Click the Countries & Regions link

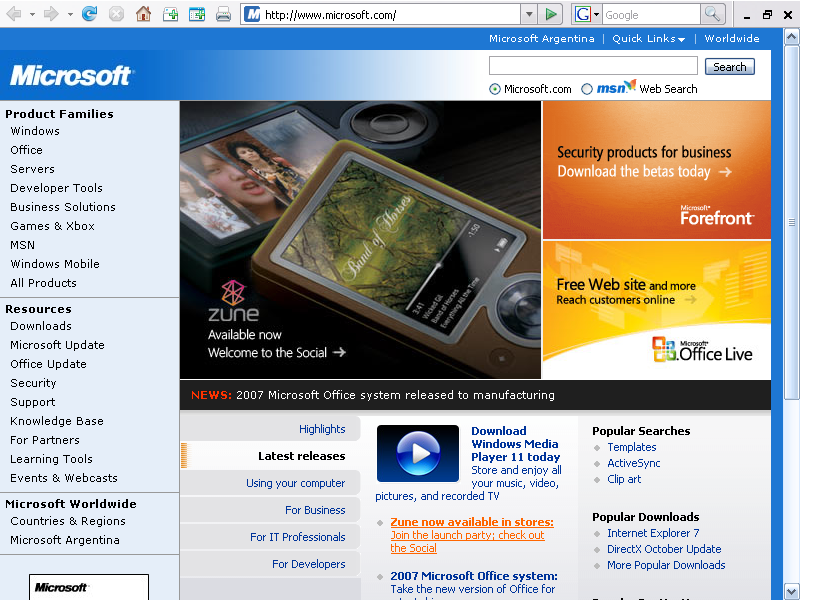coord(68,521)
